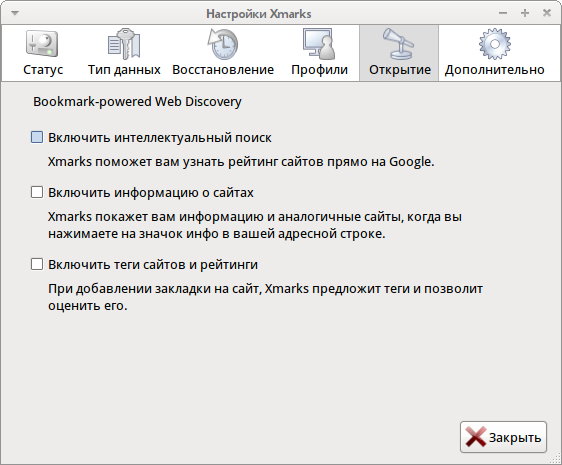Click the Закрыть button text

(515, 438)
